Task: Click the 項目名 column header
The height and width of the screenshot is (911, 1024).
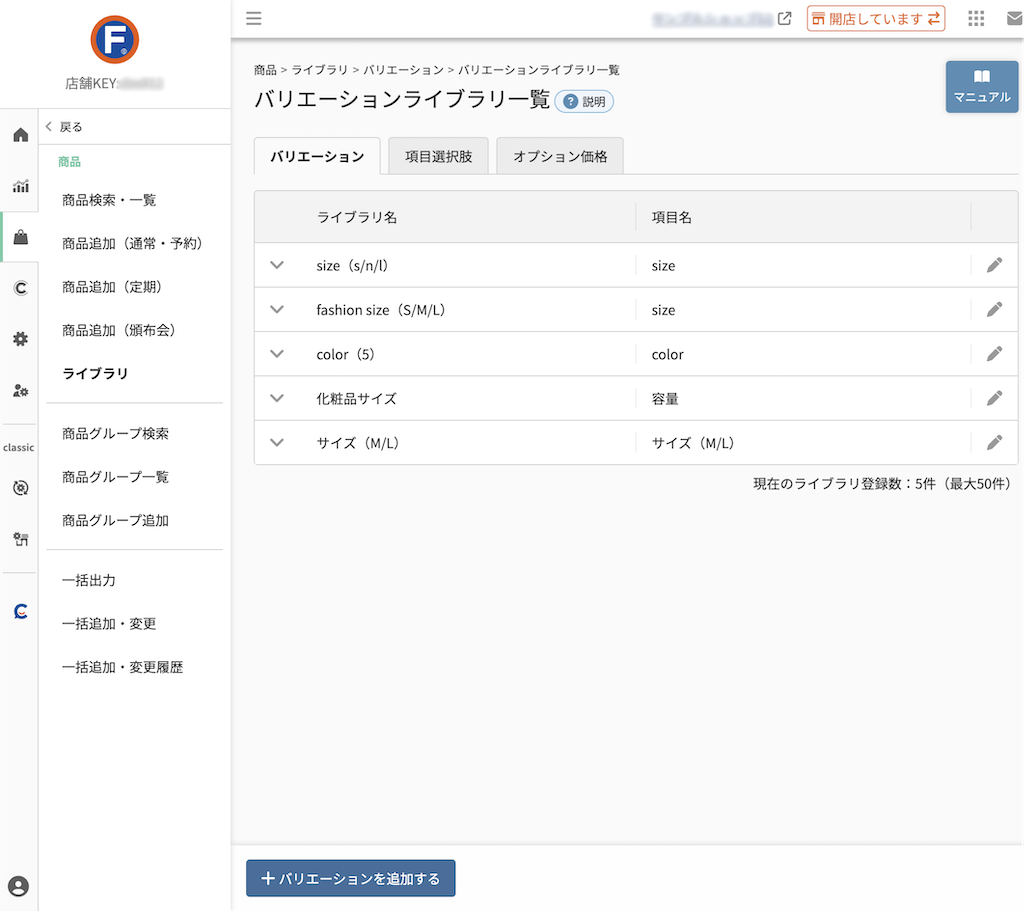Action: 671,217
